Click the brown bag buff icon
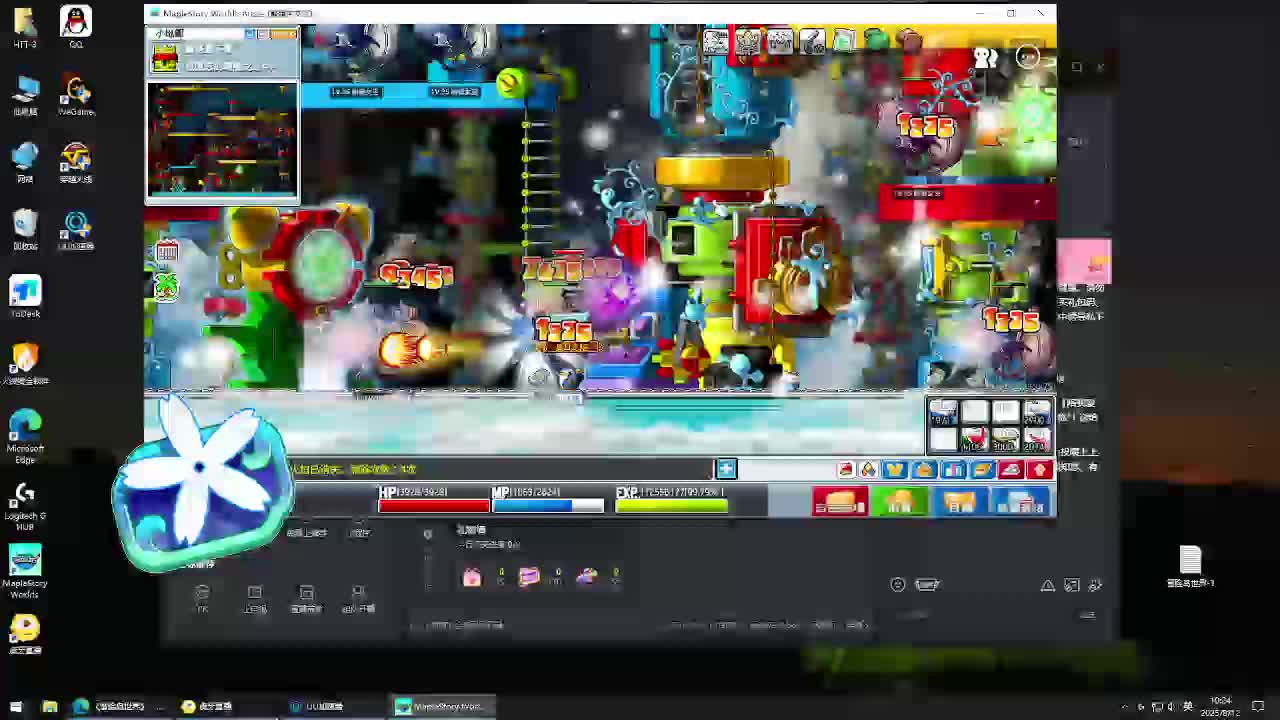1280x720 pixels. (908, 41)
